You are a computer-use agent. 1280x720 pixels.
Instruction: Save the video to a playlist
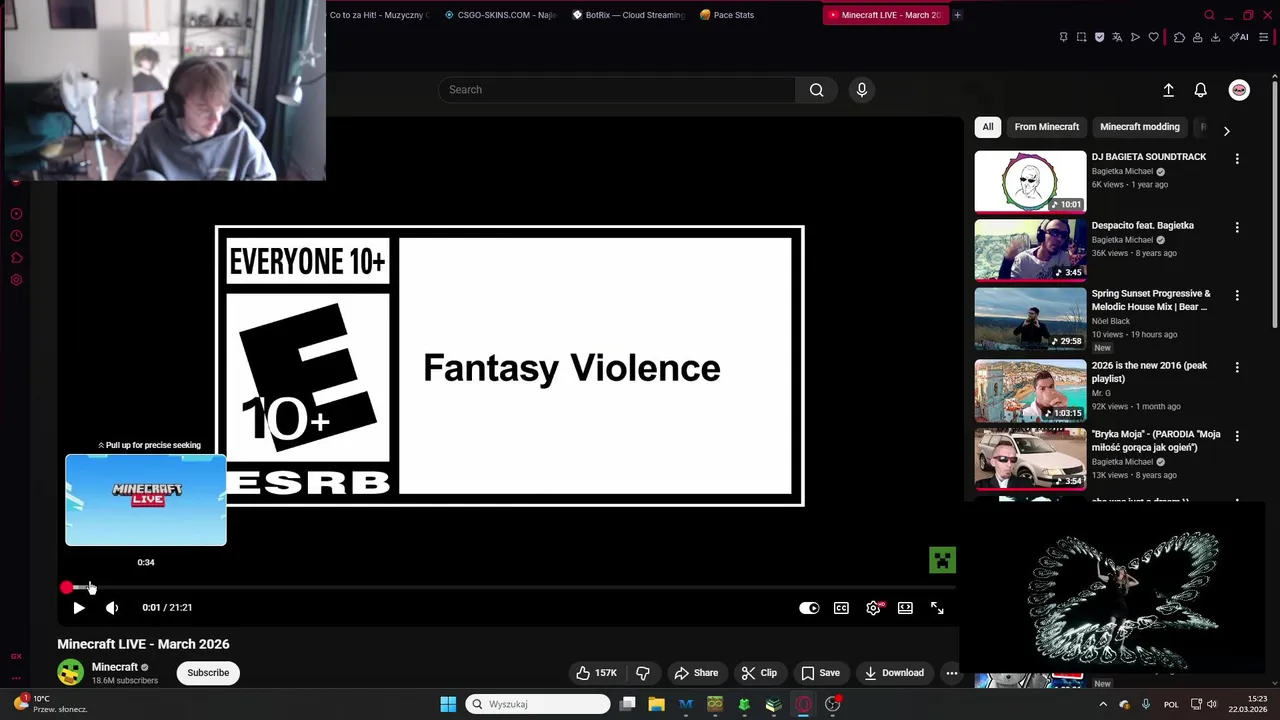[x=820, y=673]
